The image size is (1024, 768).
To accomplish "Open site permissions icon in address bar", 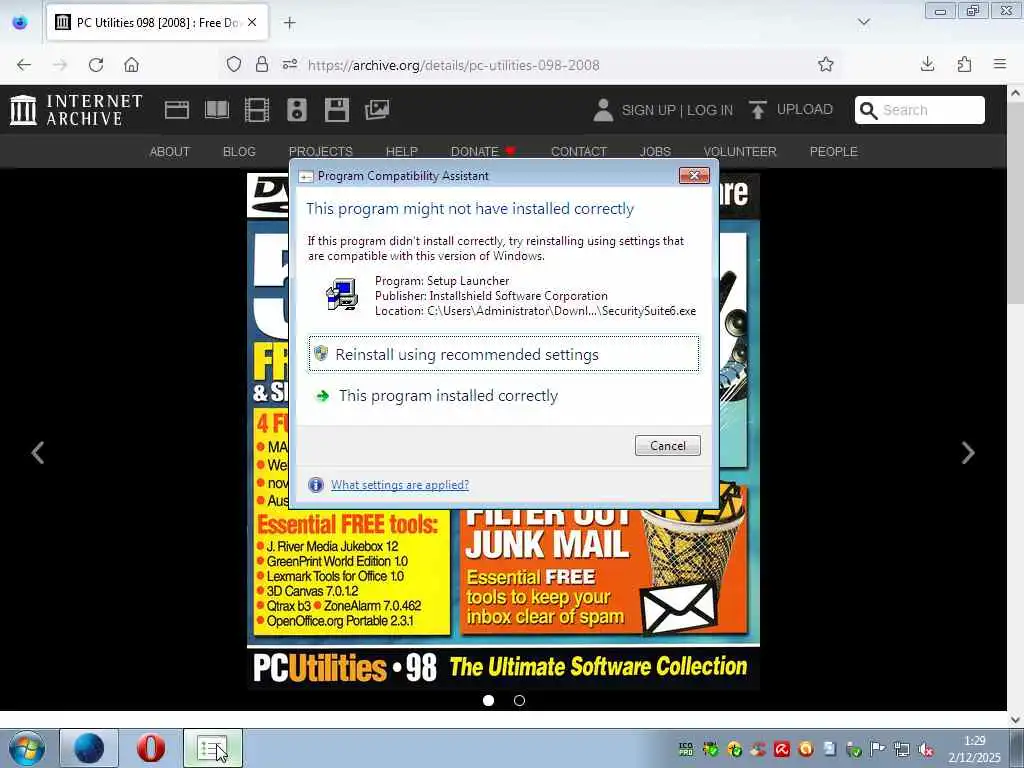I will coord(290,64).
